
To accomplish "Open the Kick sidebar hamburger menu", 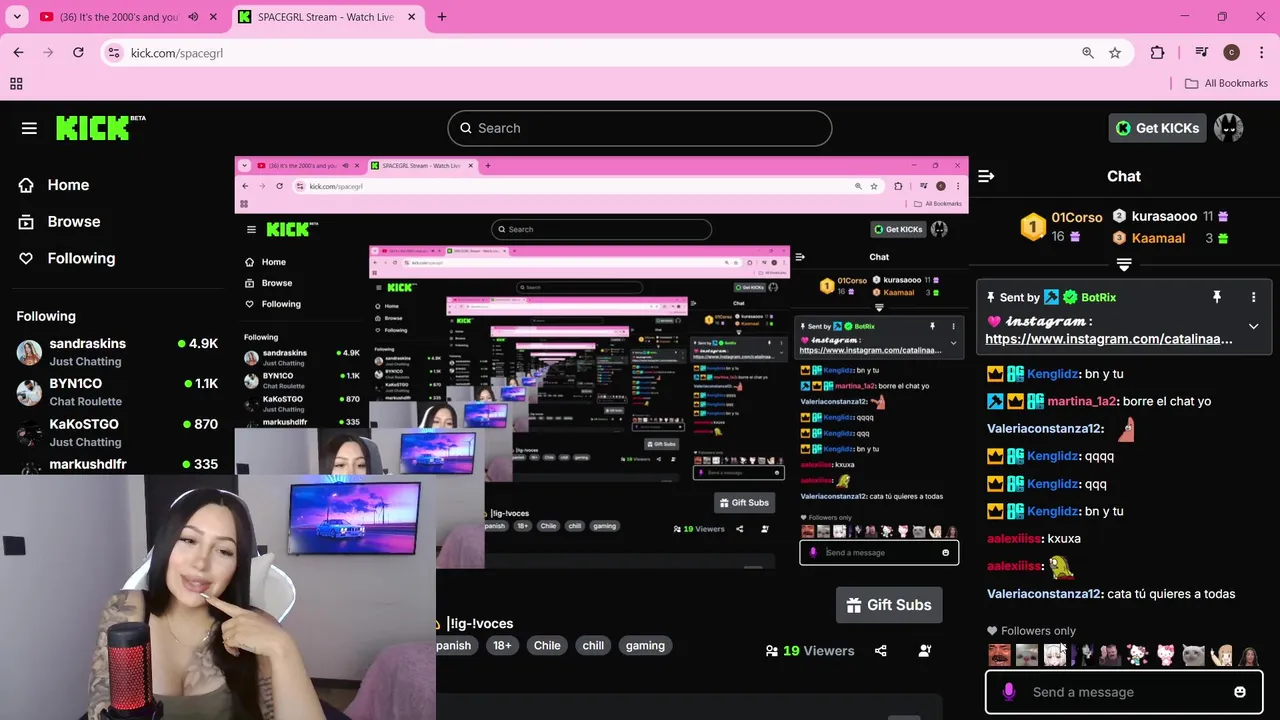I will click(29, 128).
